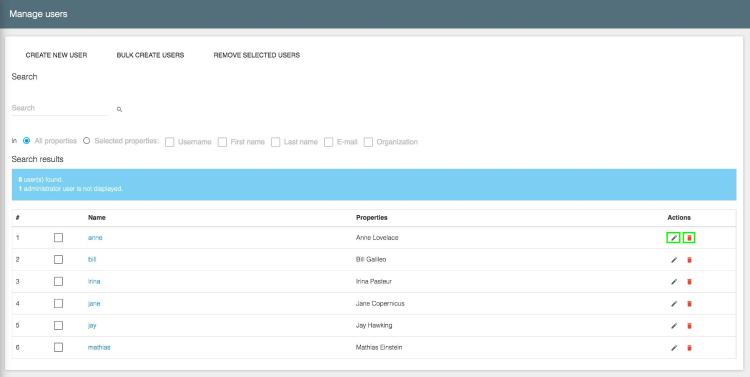The height and width of the screenshot is (377, 750).
Task: Open Bulk Create Users
Action: tap(150, 55)
